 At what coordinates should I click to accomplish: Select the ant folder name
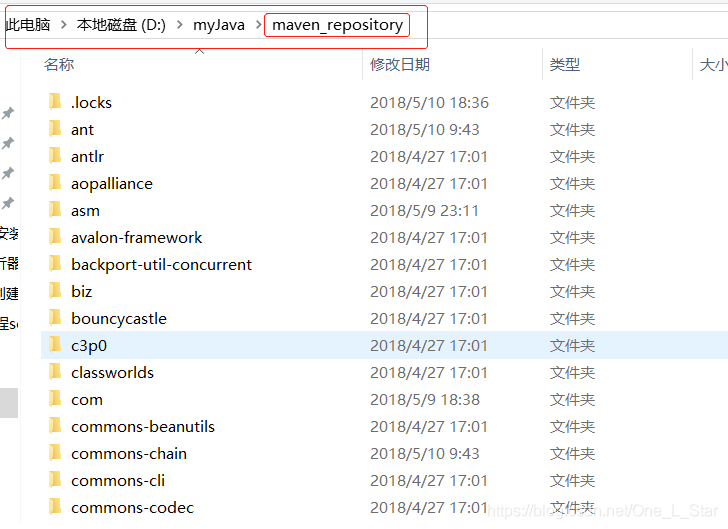tap(82, 130)
